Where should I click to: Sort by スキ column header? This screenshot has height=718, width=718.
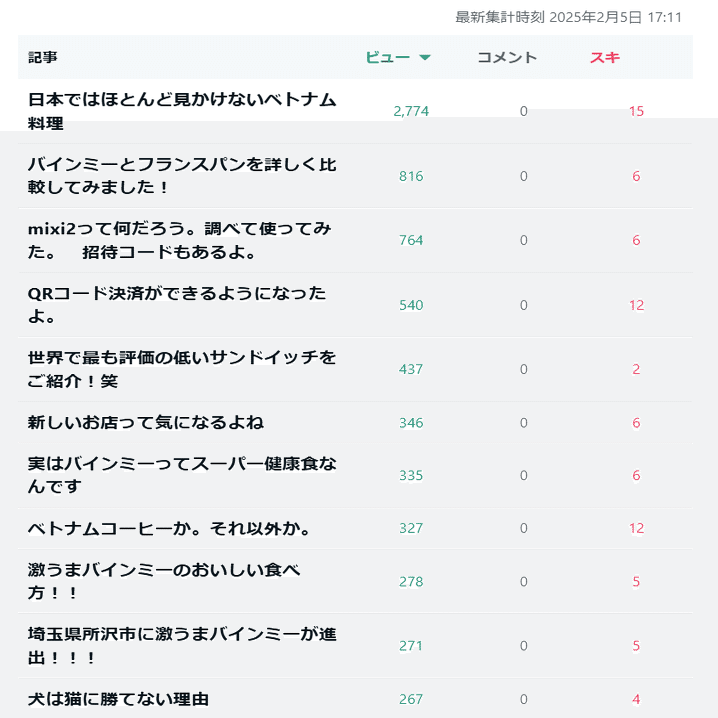(604, 57)
